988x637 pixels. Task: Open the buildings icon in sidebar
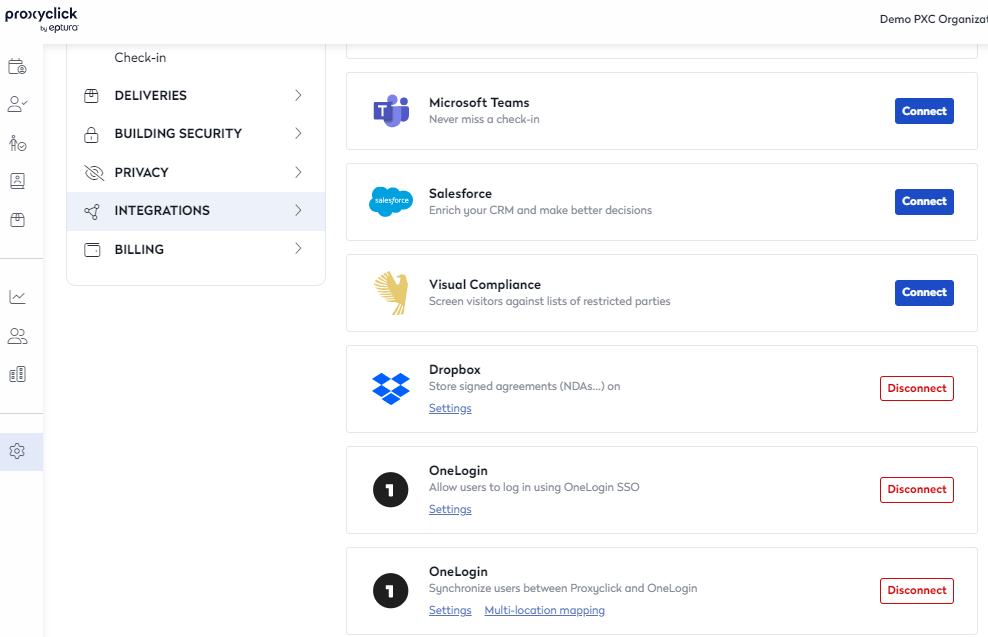pos(17,374)
